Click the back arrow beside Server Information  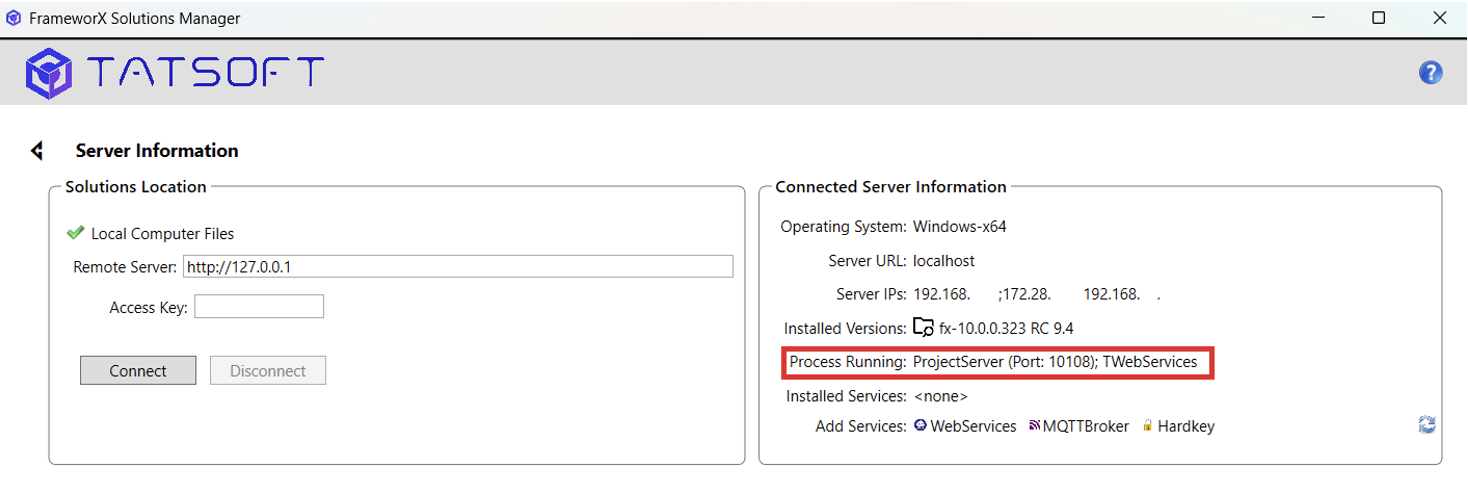[x=37, y=151]
